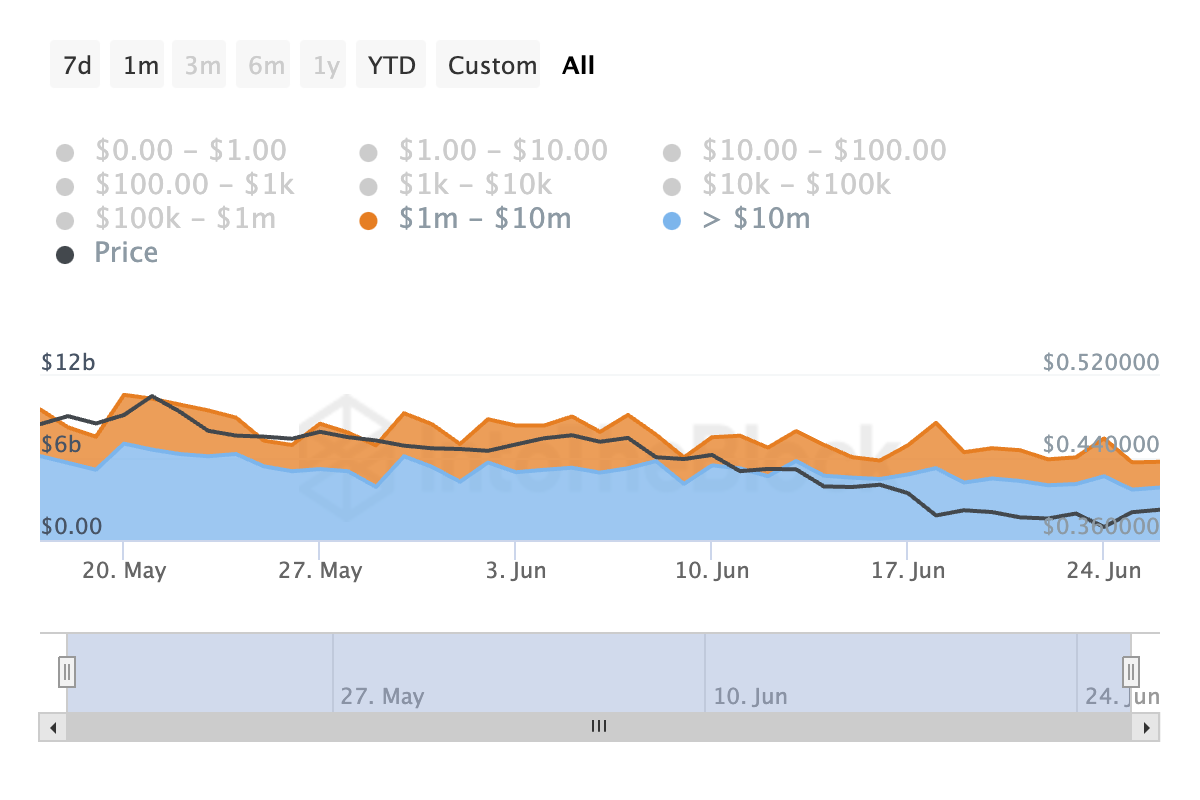Open the Custom date range
This screenshot has width=1200, height=800.
pyautogui.click(x=492, y=66)
